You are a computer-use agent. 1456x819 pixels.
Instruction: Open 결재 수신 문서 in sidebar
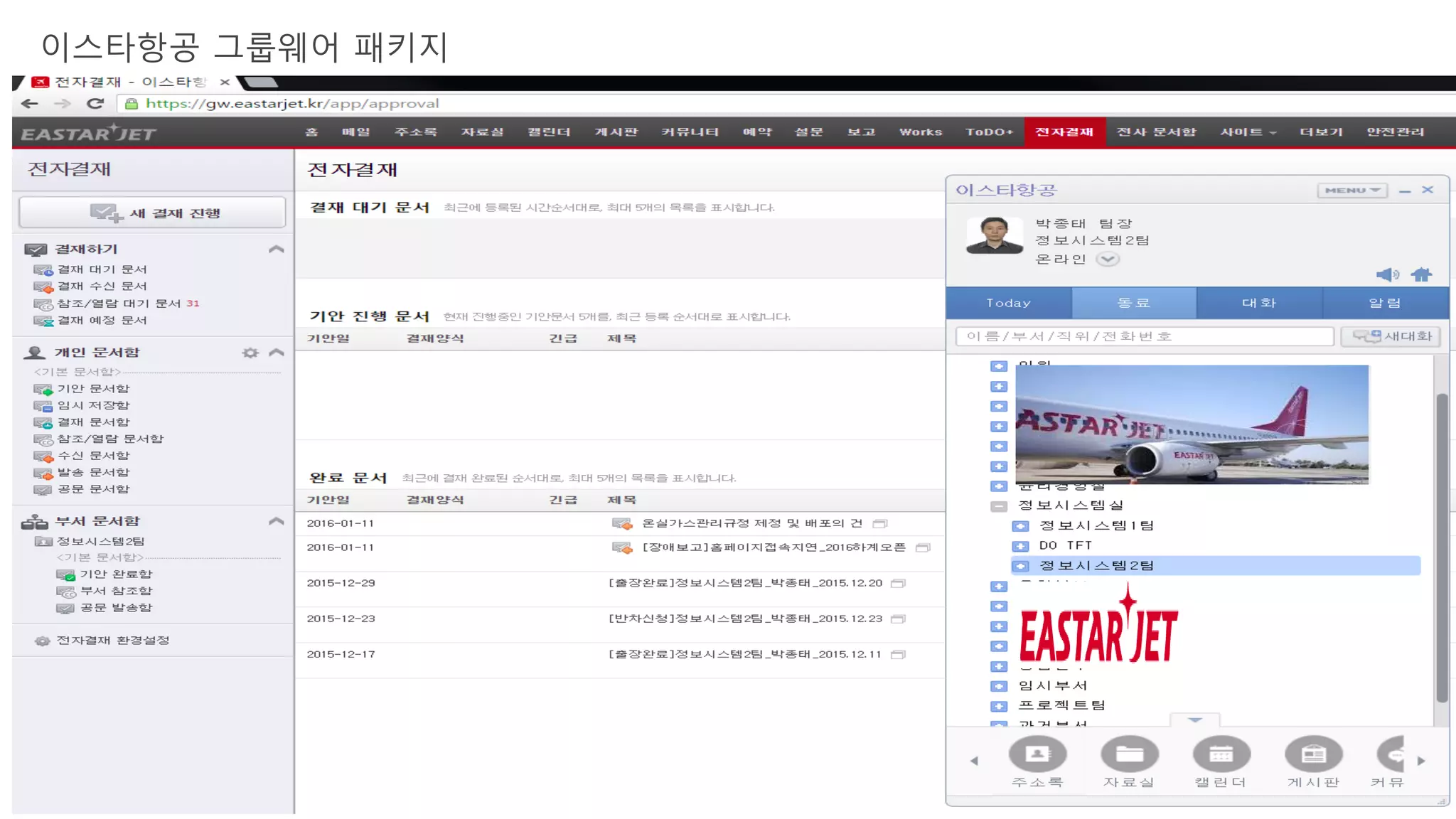[x=102, y=287]
